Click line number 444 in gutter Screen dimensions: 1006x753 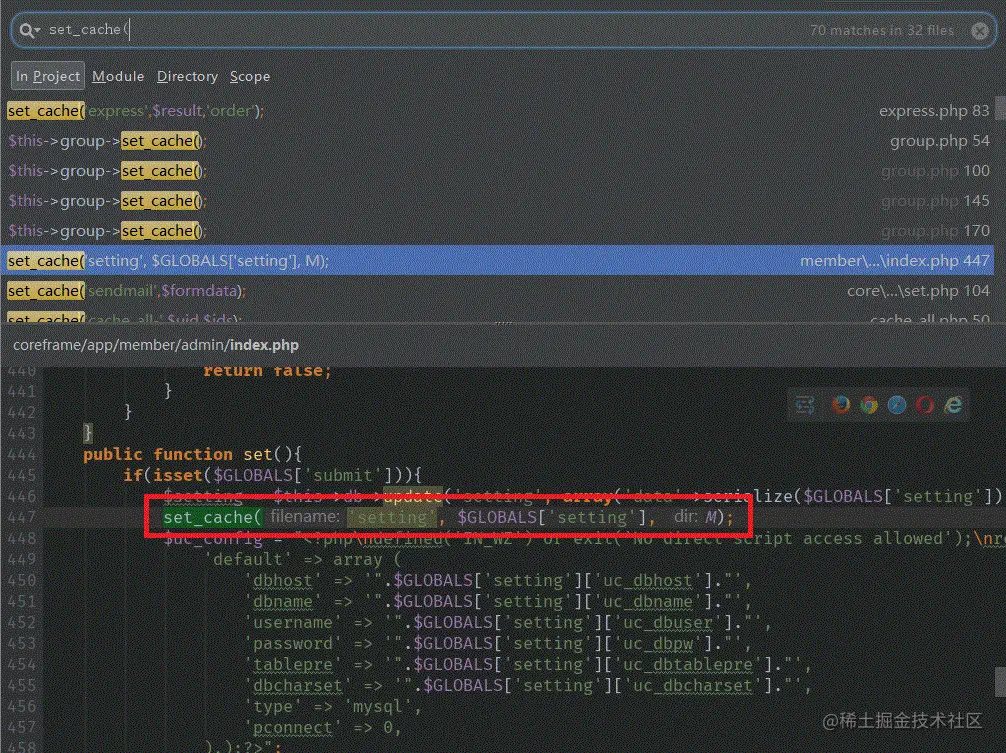tap(22, 454)
